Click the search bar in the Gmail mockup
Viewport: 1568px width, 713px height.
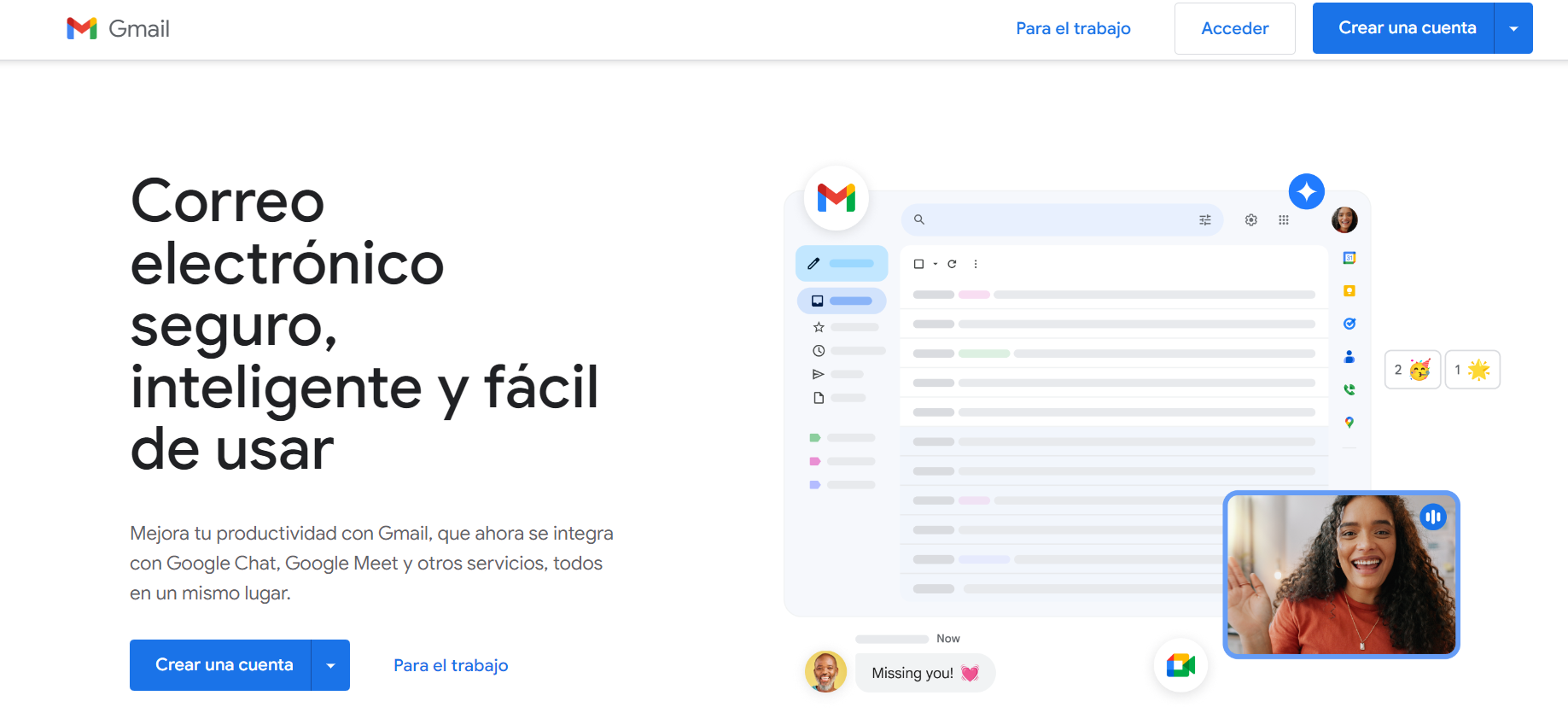(1062, 219)
